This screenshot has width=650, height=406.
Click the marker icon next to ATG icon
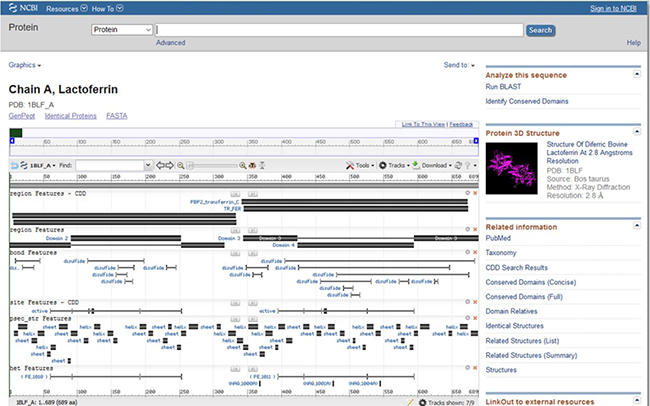pyautogui.click(x=262, y=165)
